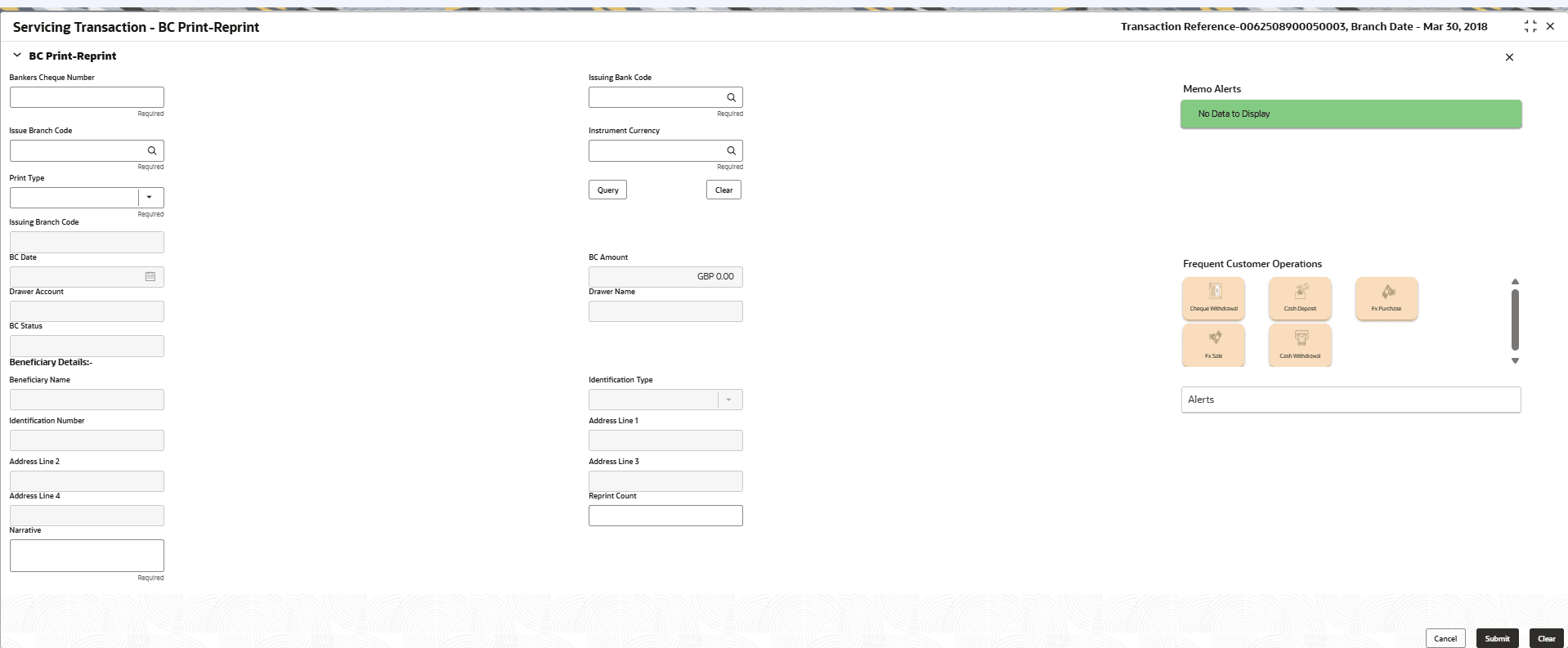1568x648 pixels.
Task: Open the BC Date calendar picker
Action: coord(150,277)
